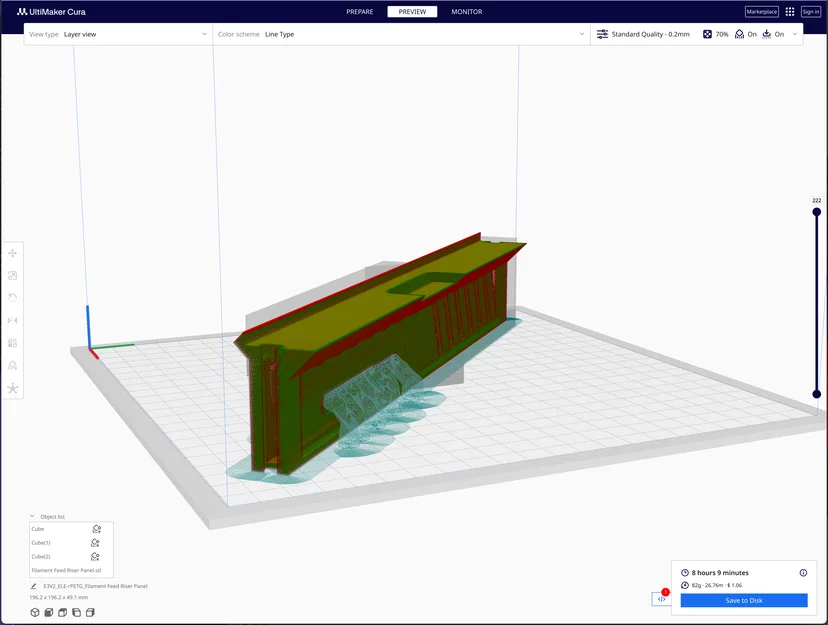
Task: Click the UltiMaker Cura logo
Action: 51,12
